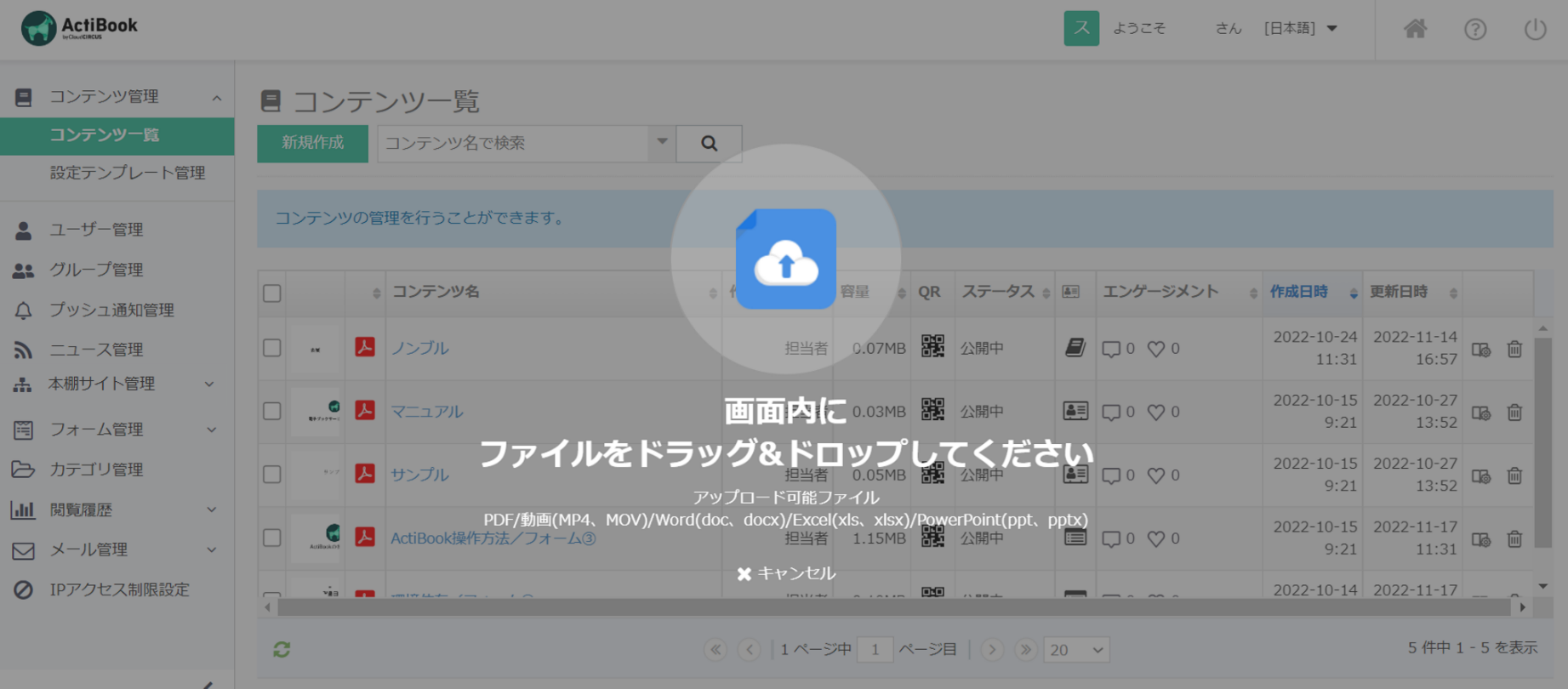1568x689 pixels.
Task: Open QR code for マニュアル row
Action: click(932, 409)
